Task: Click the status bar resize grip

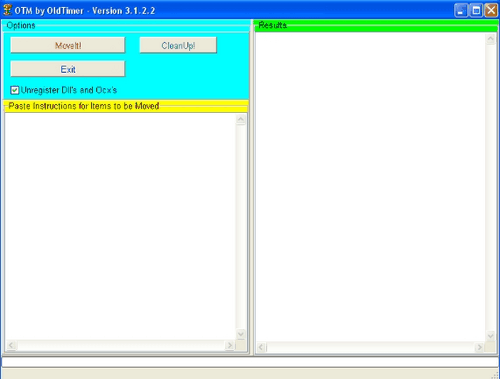Action: 495,375
